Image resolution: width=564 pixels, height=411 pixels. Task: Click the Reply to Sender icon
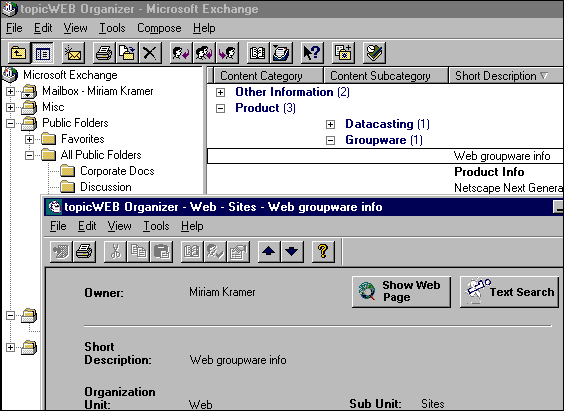click(x=181, y=53)
